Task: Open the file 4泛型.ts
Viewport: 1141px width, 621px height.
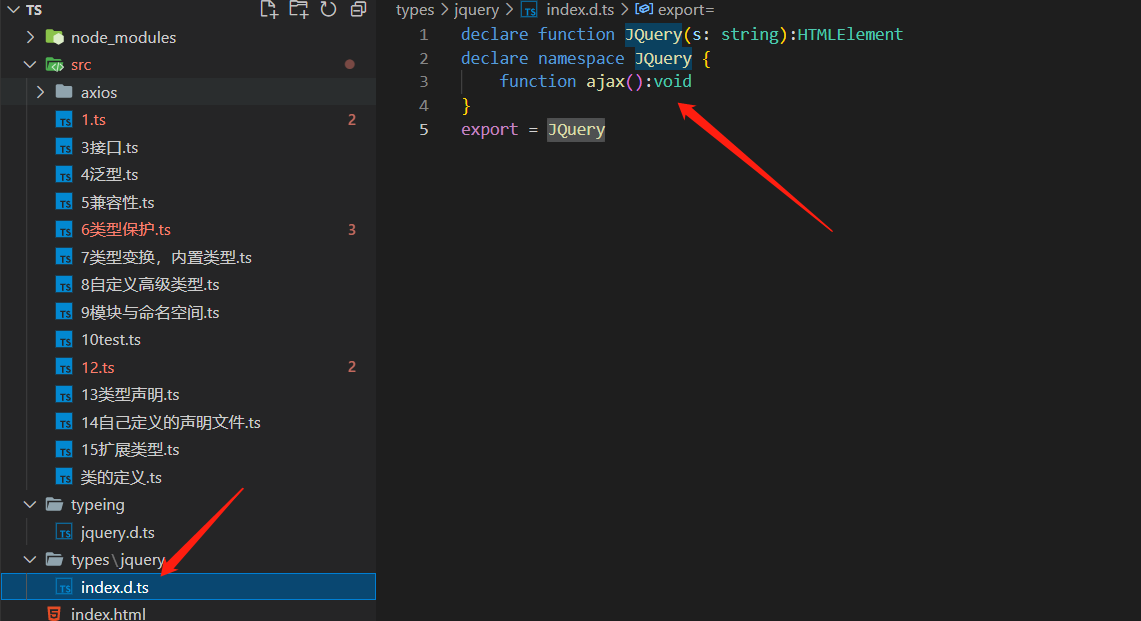Action: pyautogui.click(x=110, y=175)
